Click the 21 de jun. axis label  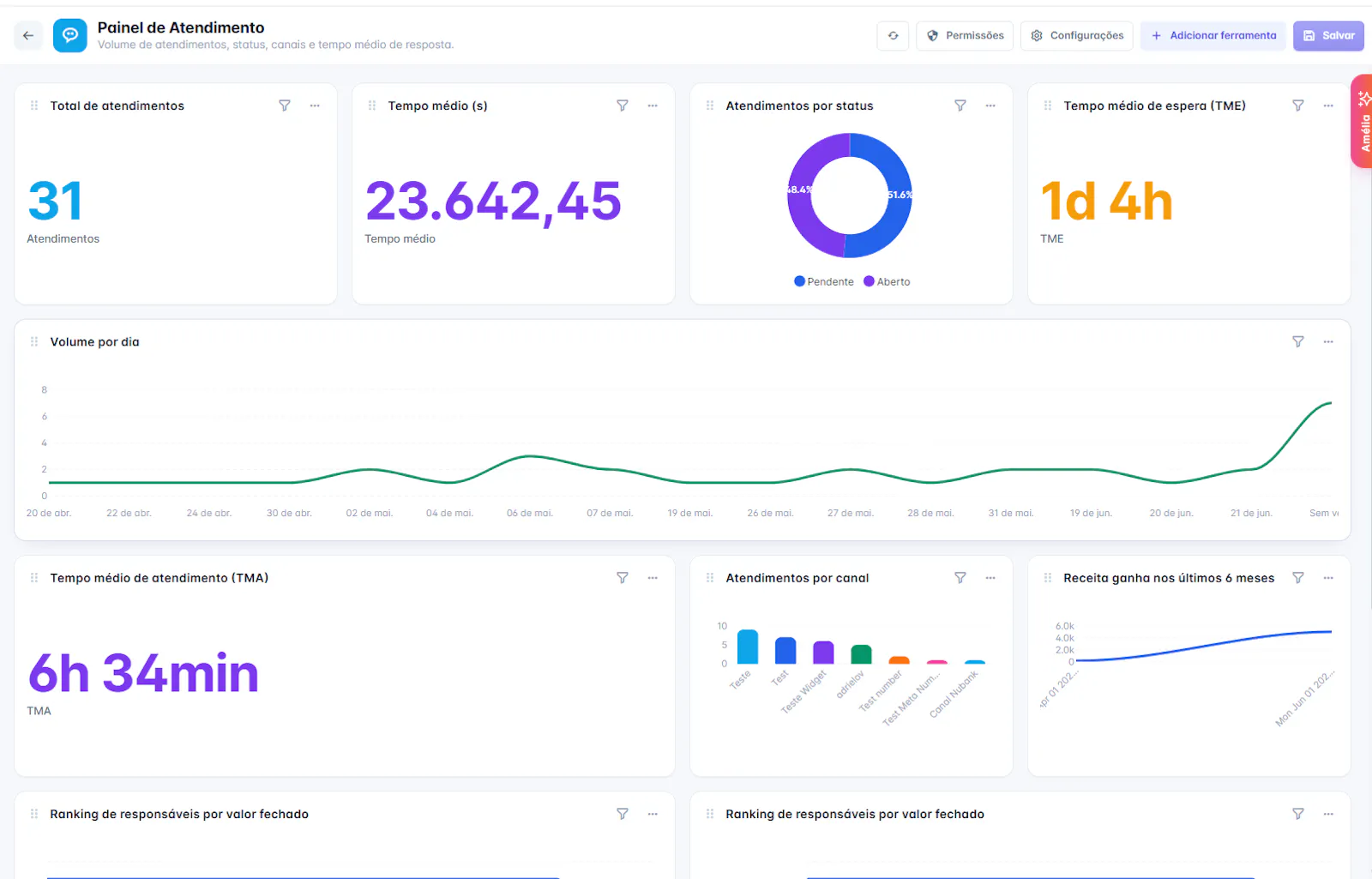(x=1251, y=513)
